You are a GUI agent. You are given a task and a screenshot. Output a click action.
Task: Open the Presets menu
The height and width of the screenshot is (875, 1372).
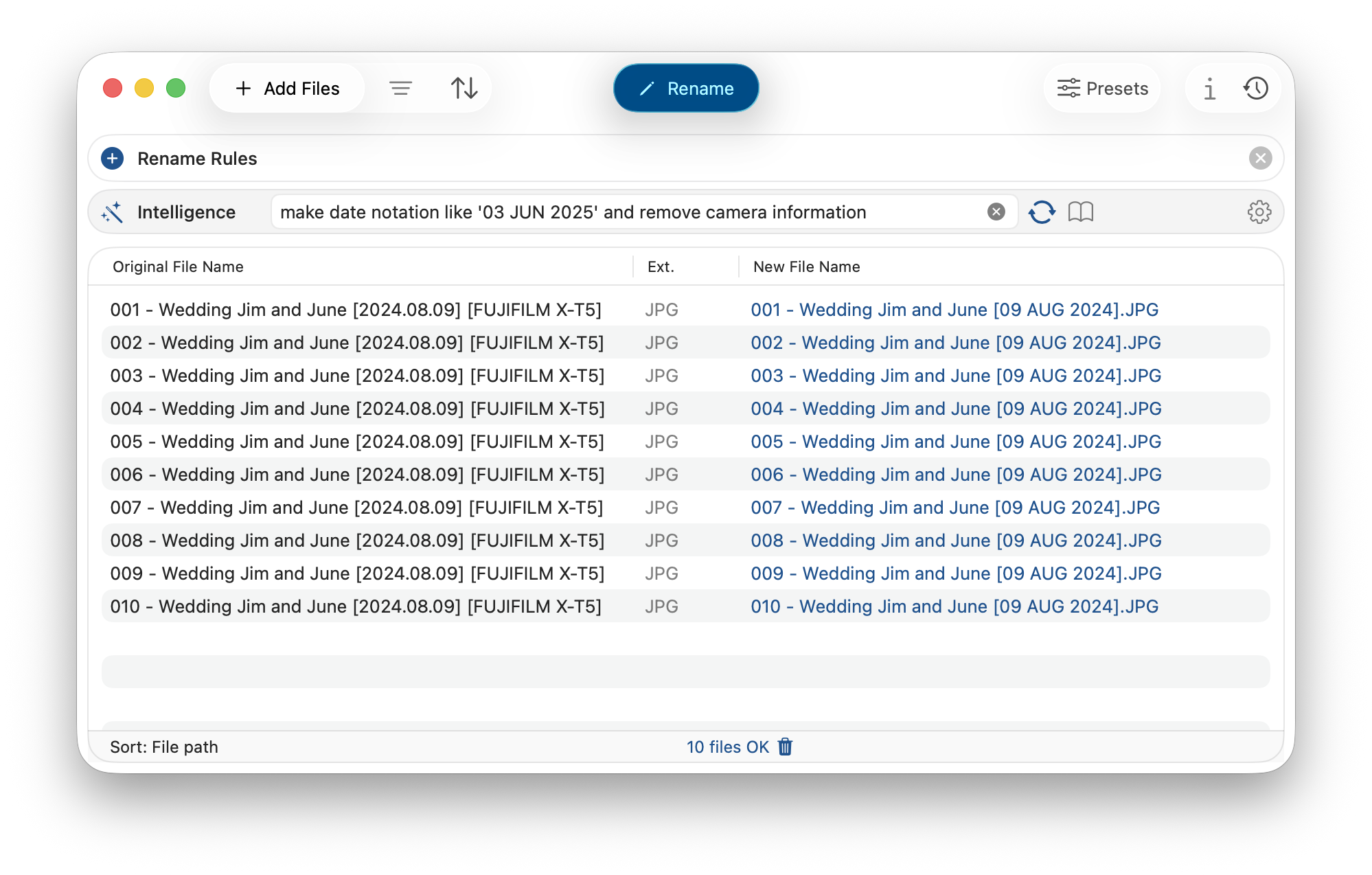click(x=1102, y=88)
